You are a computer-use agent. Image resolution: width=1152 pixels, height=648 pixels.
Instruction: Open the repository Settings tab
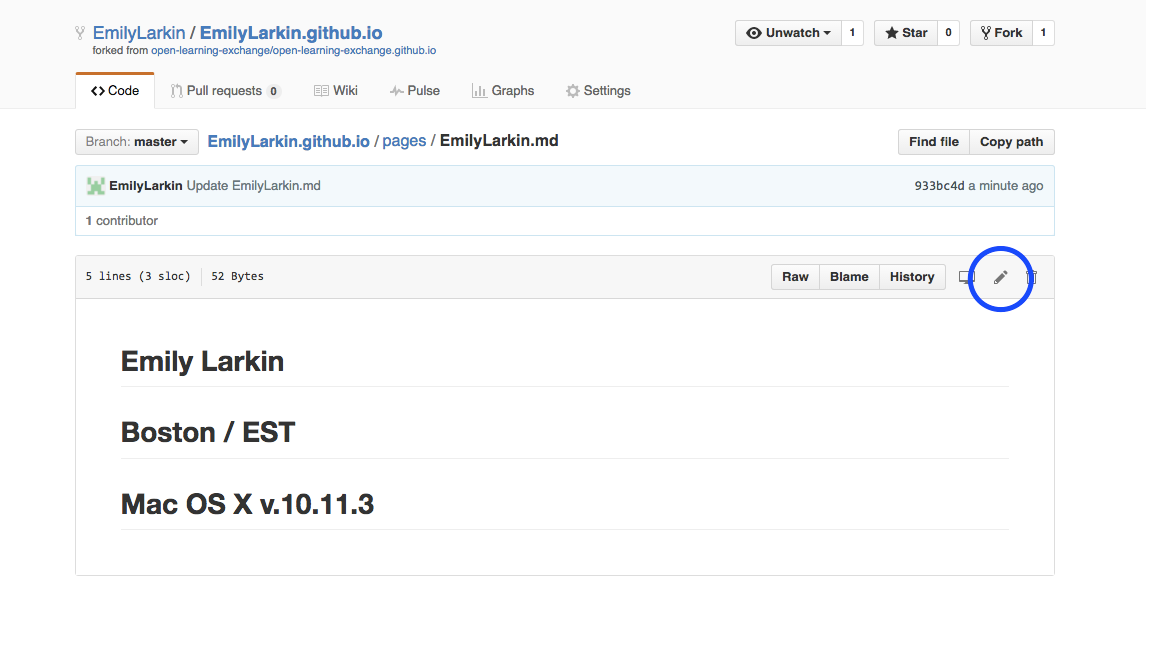(x=598, y=91)
